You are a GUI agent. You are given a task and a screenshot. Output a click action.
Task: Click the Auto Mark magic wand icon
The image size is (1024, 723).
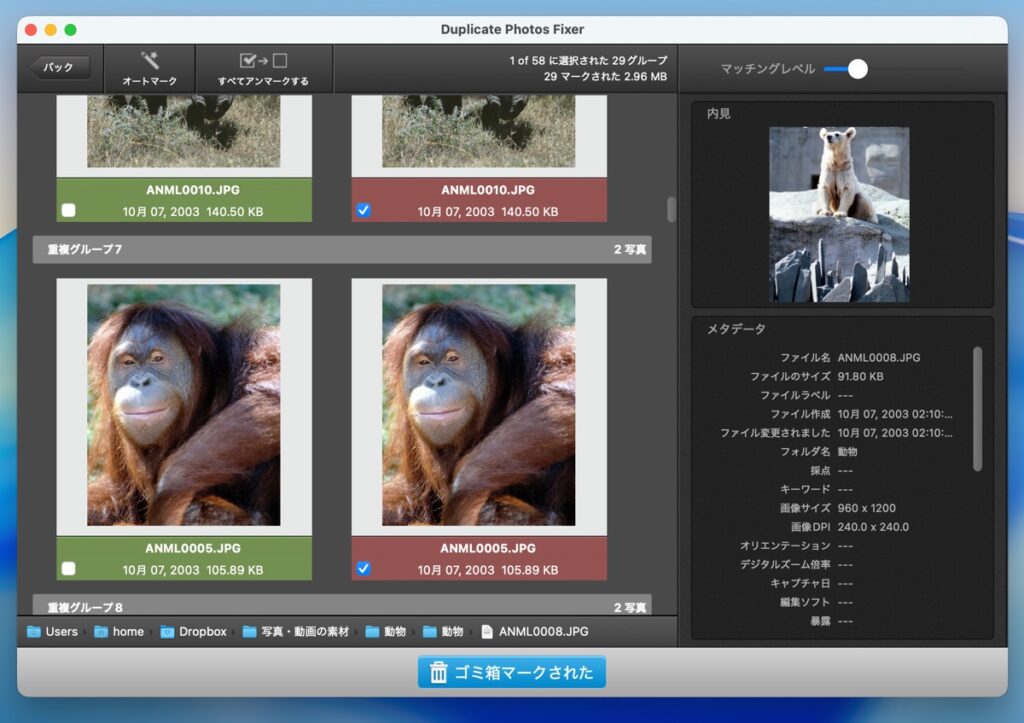pyautogui.click(x=150, y=61)
